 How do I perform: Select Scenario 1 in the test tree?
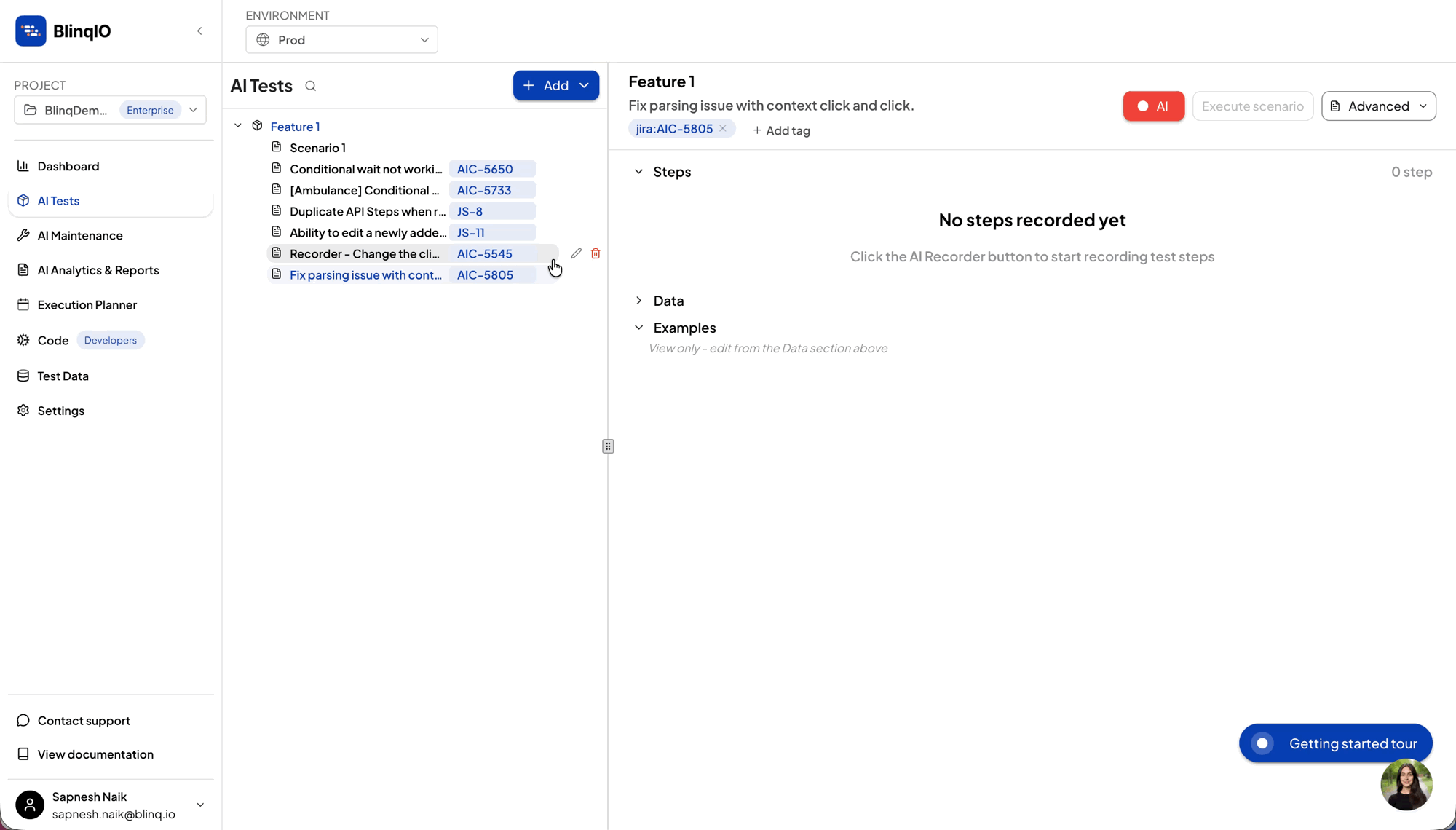317,147
